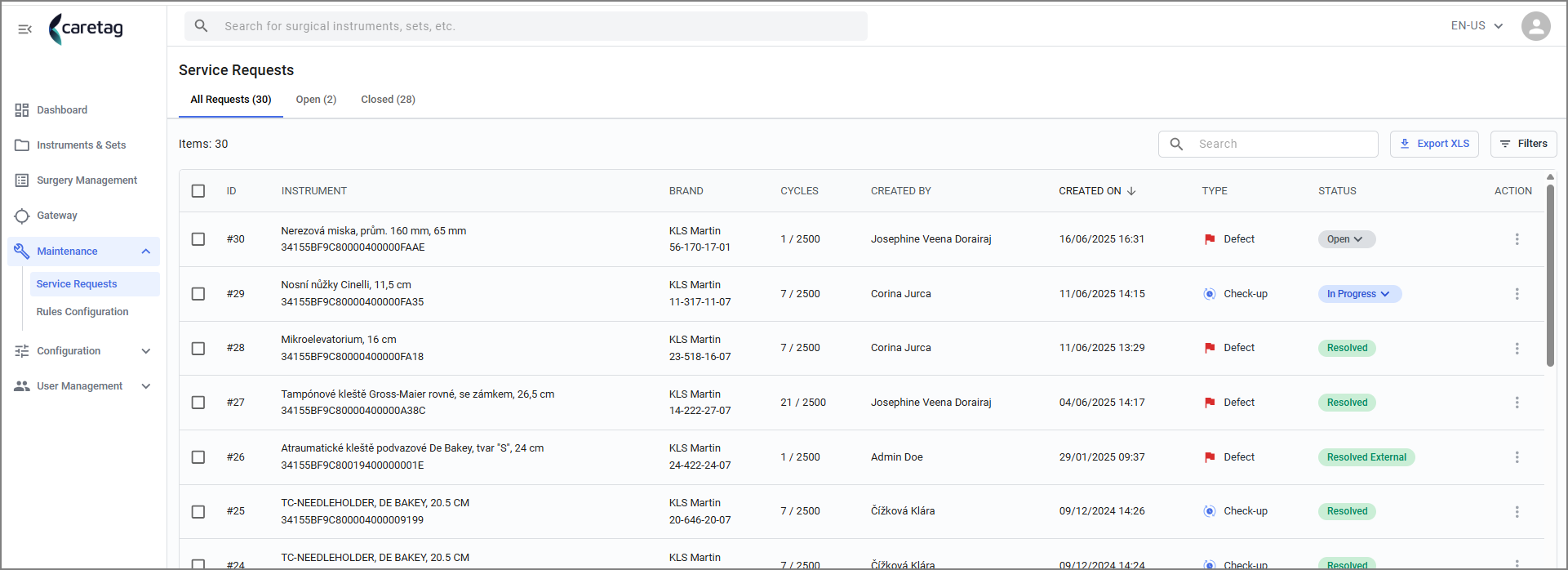Click the Resolved status badge for #28

[x=1347, y=348]
